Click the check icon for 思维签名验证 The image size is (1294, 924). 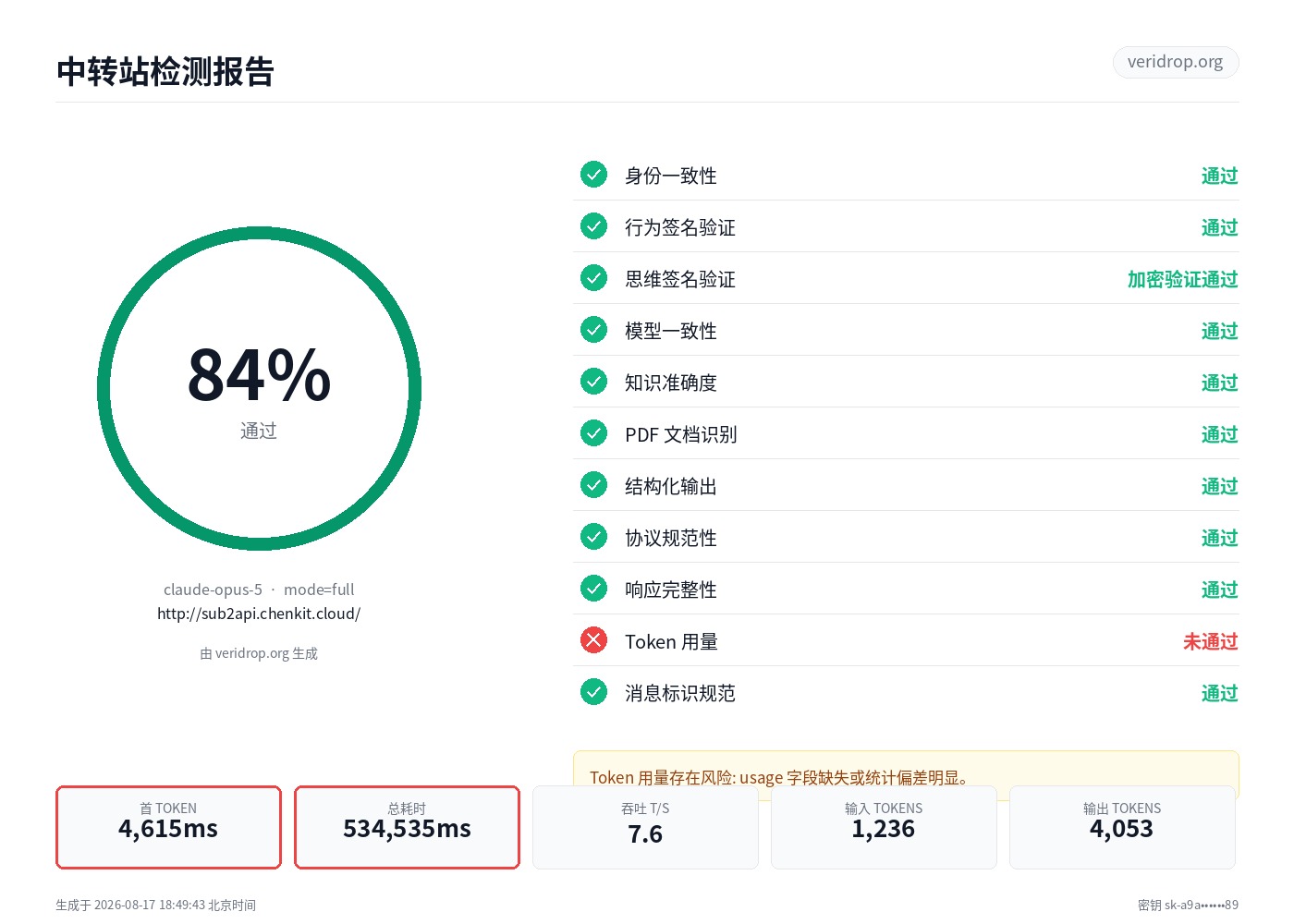593,278
